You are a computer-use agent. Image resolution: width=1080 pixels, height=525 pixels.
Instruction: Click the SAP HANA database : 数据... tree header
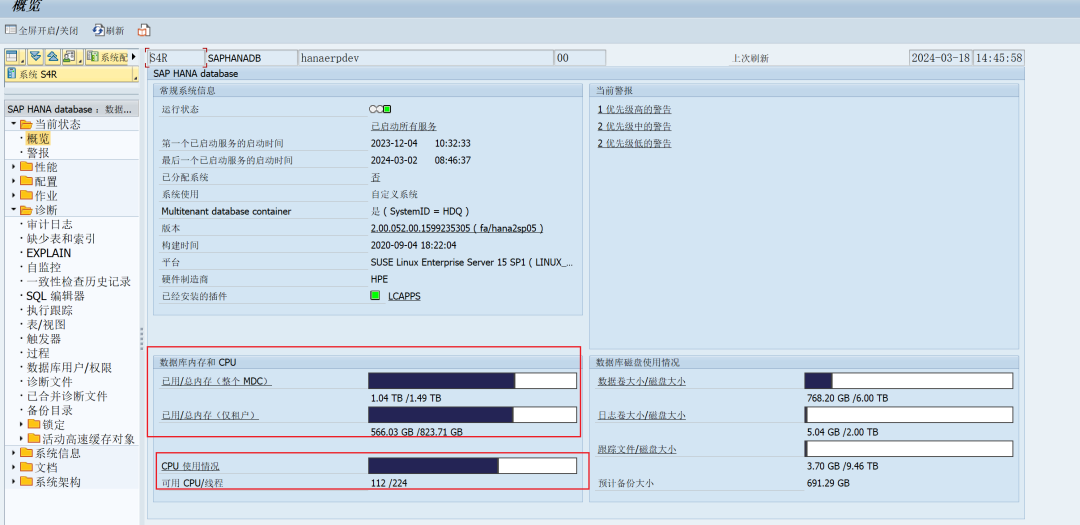pyautogui.click(x=72, y=109)
